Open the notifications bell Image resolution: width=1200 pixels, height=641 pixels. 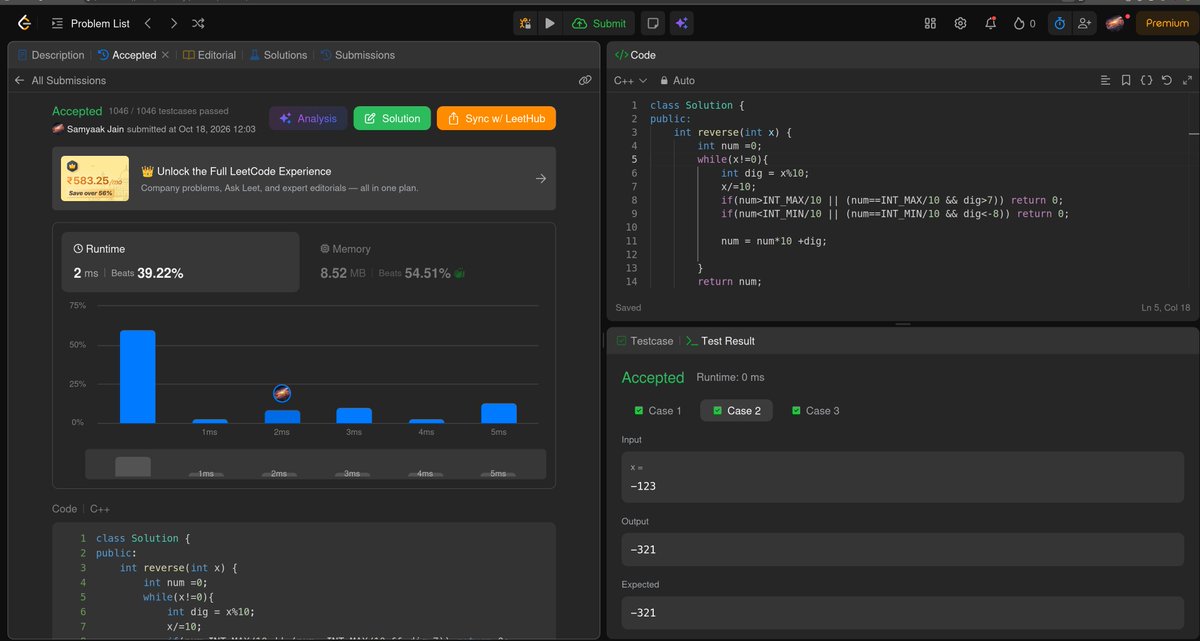tap(990, 23)
